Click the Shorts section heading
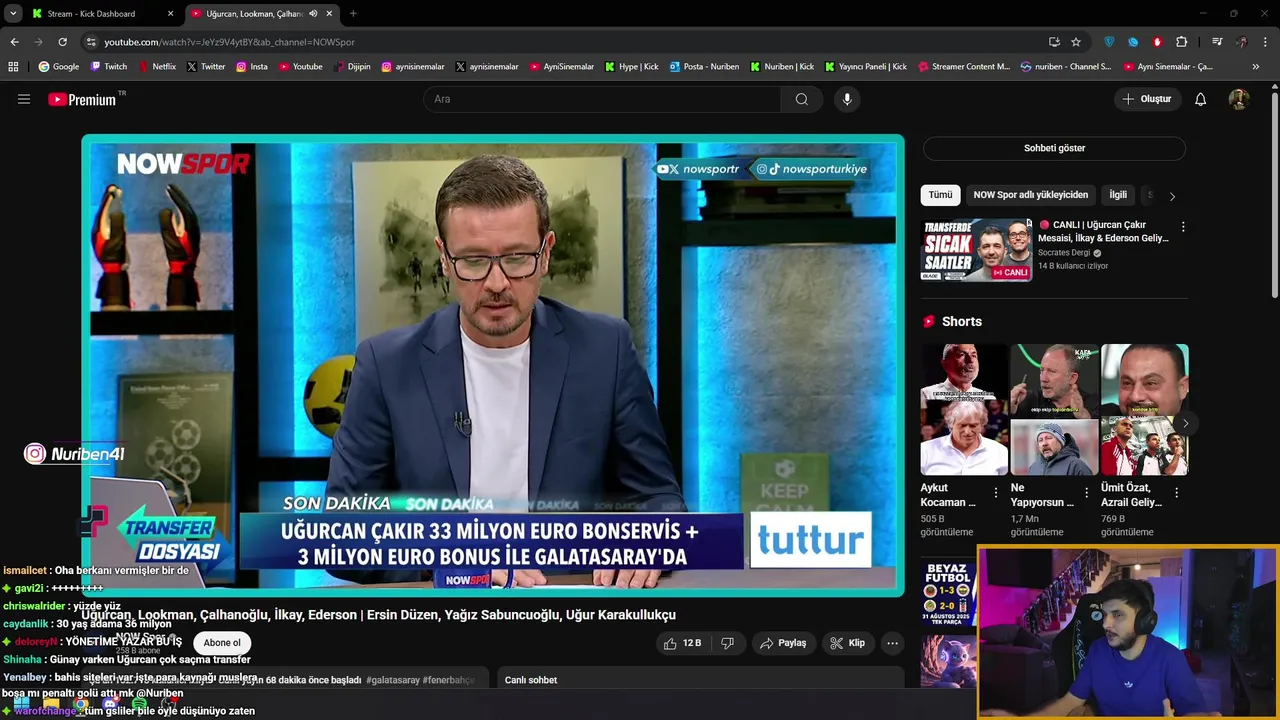Screen dimensions: 1280x720 (962, 321)
